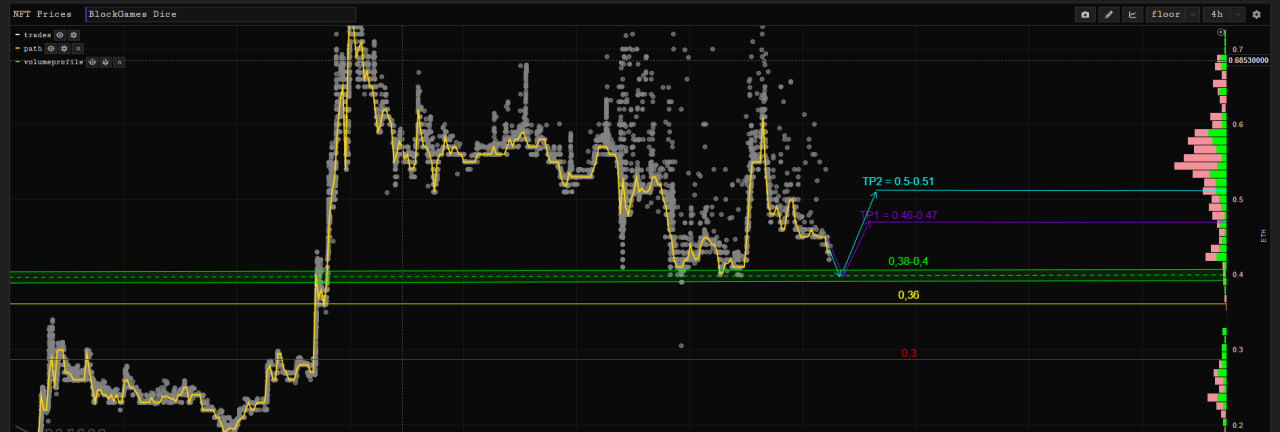Image resolution: width=1280 pixels, height=432 pixels.
Task: Click the ETH axis unit label
Action: tap(1264, 236)
